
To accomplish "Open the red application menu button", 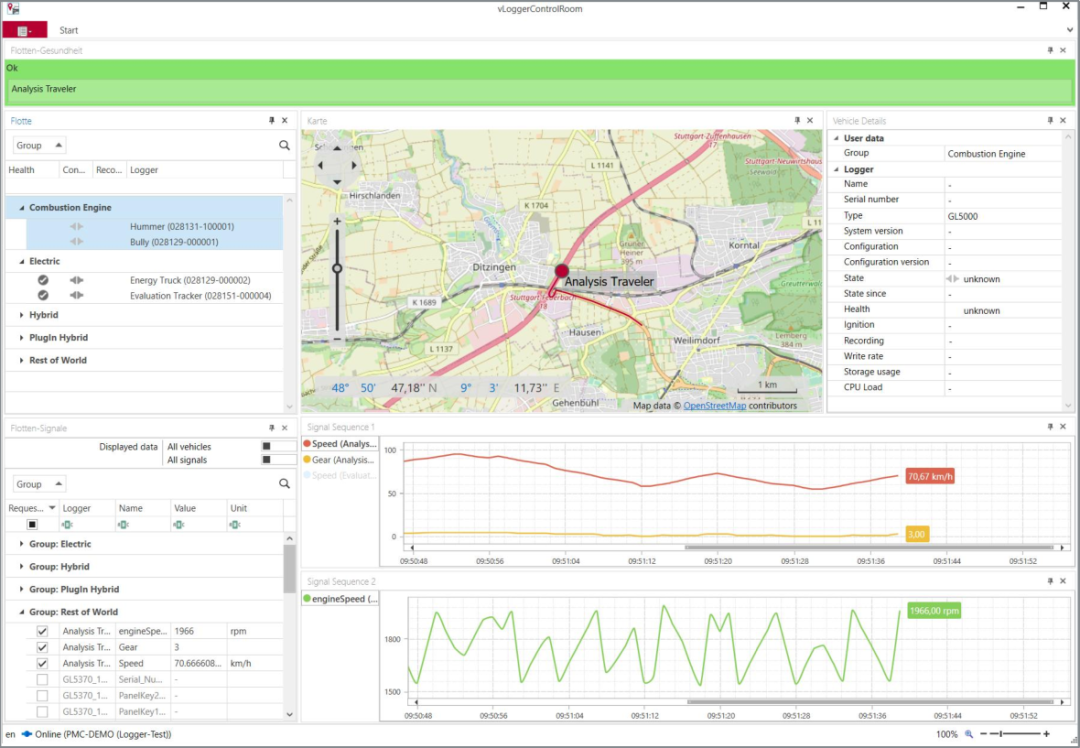I will tap(25, 30).
